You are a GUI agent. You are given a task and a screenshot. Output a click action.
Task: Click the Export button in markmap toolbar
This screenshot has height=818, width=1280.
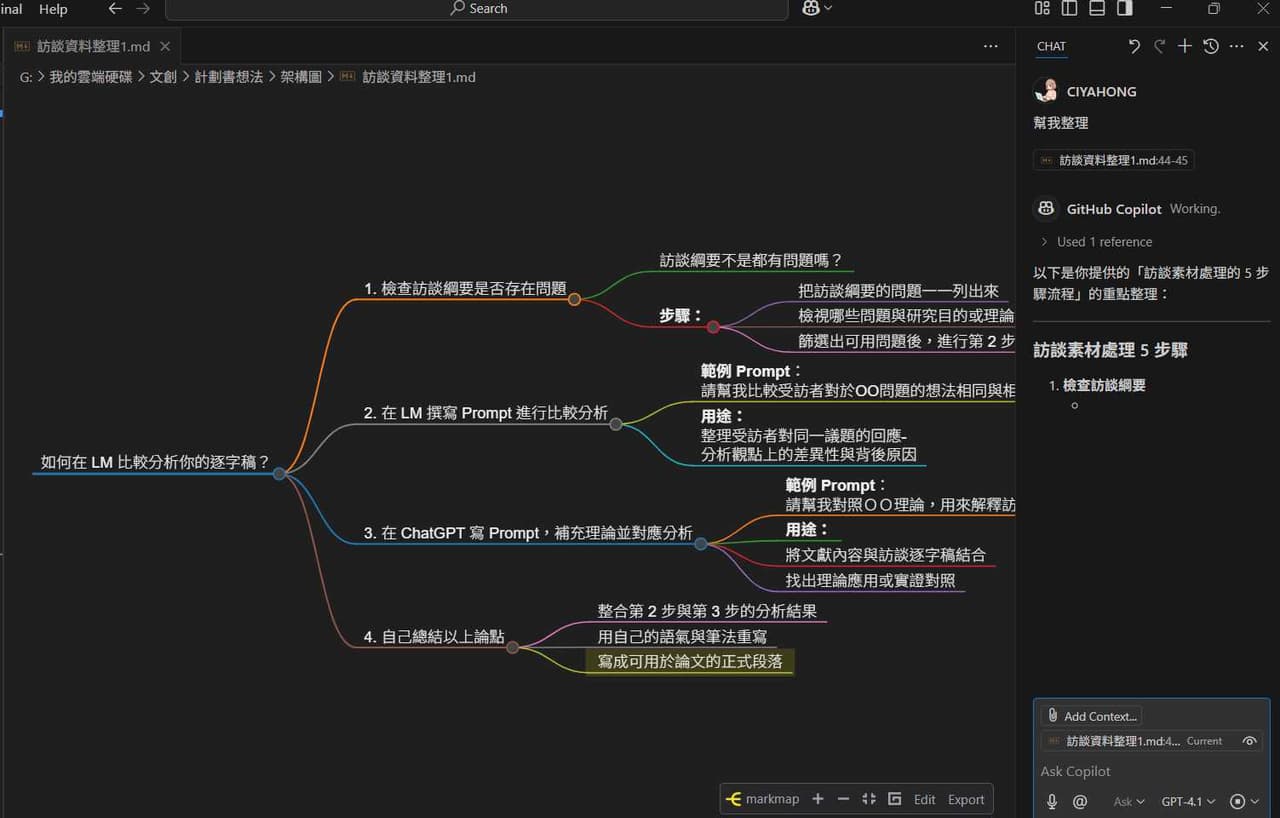point(966,799)
